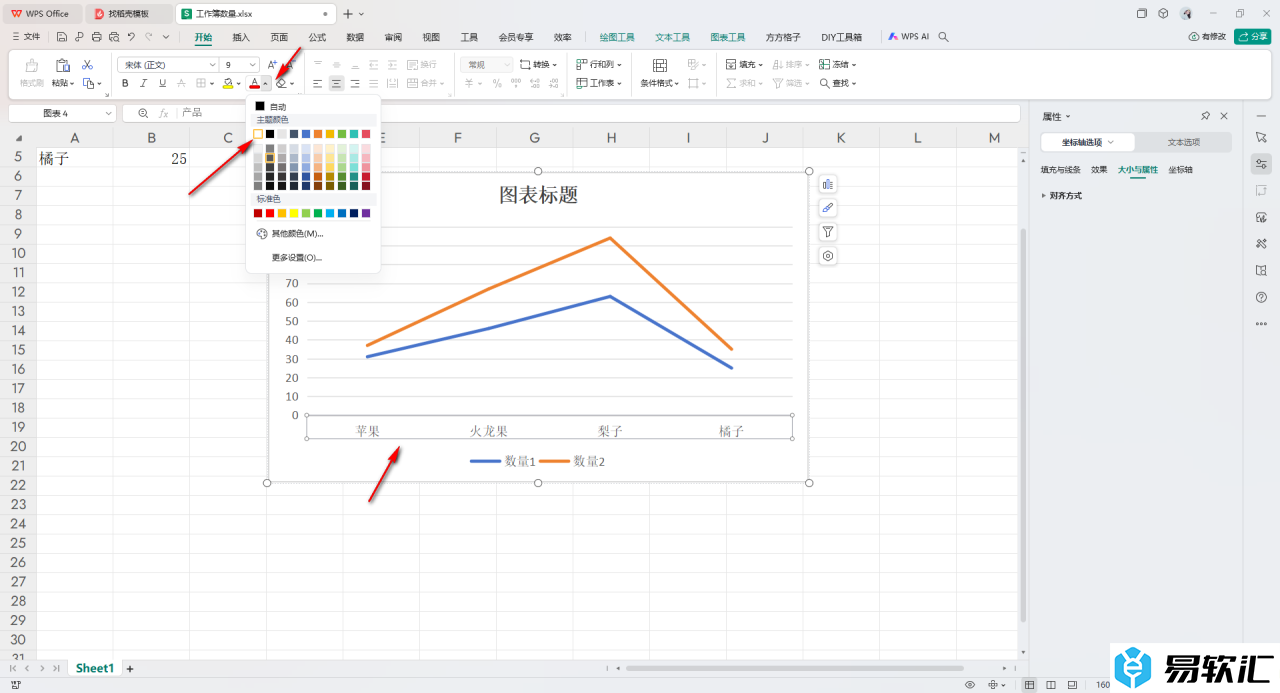
Task: Click the selection arrow tool in right sidebar
Action: 1261,136
